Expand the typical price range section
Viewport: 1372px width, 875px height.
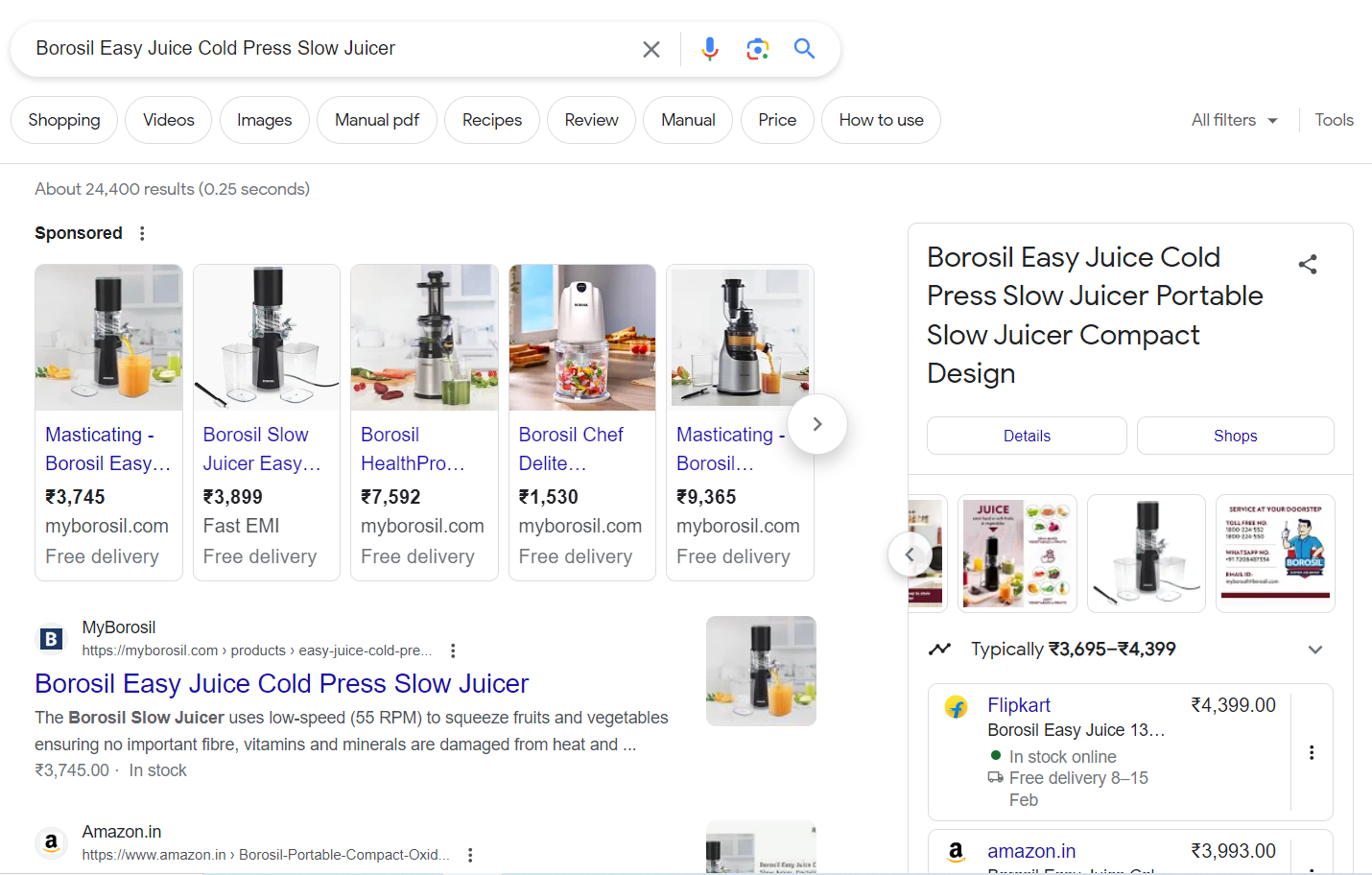[1315, 650]
